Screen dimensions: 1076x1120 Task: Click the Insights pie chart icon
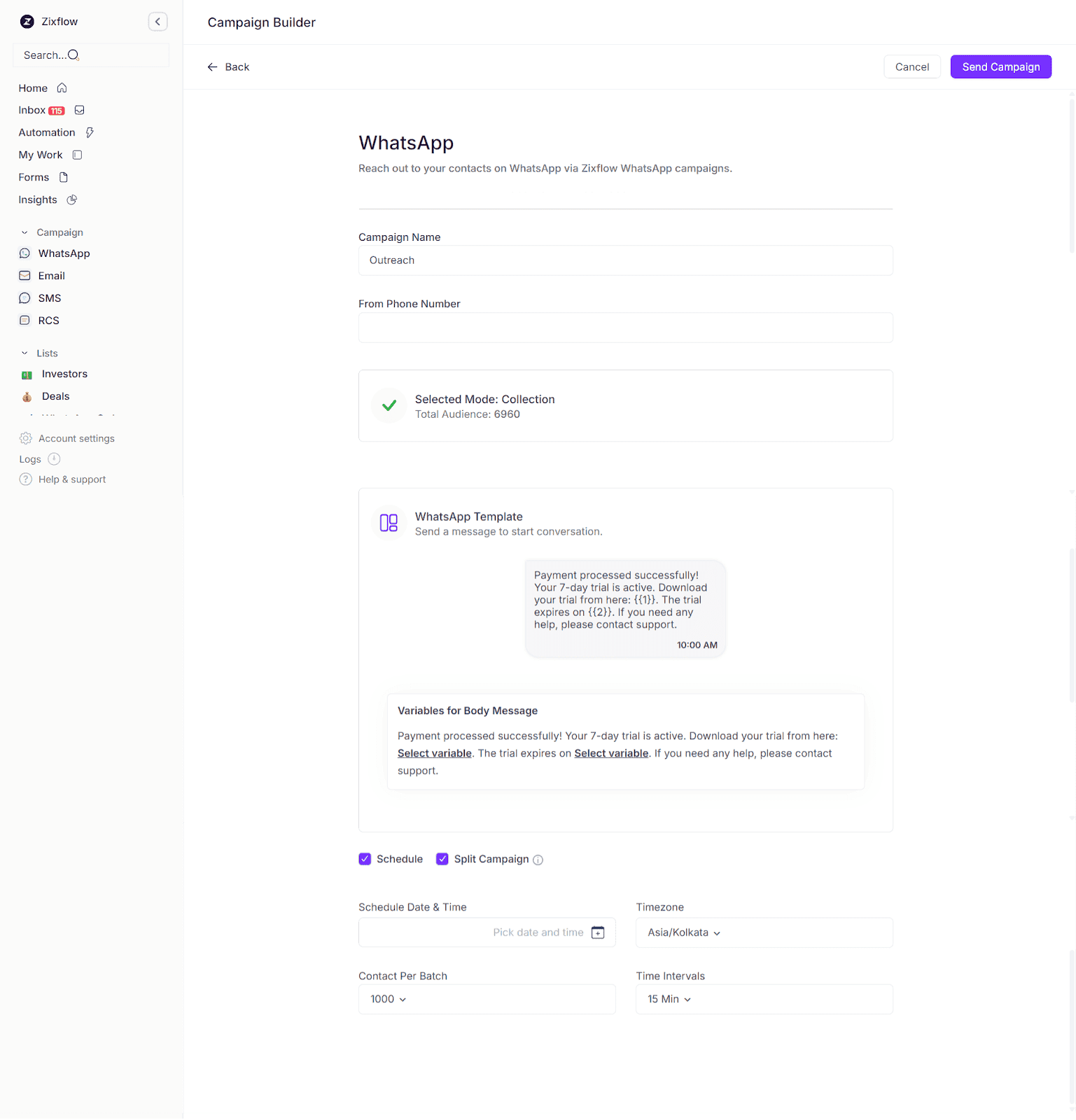click(72, 200)
